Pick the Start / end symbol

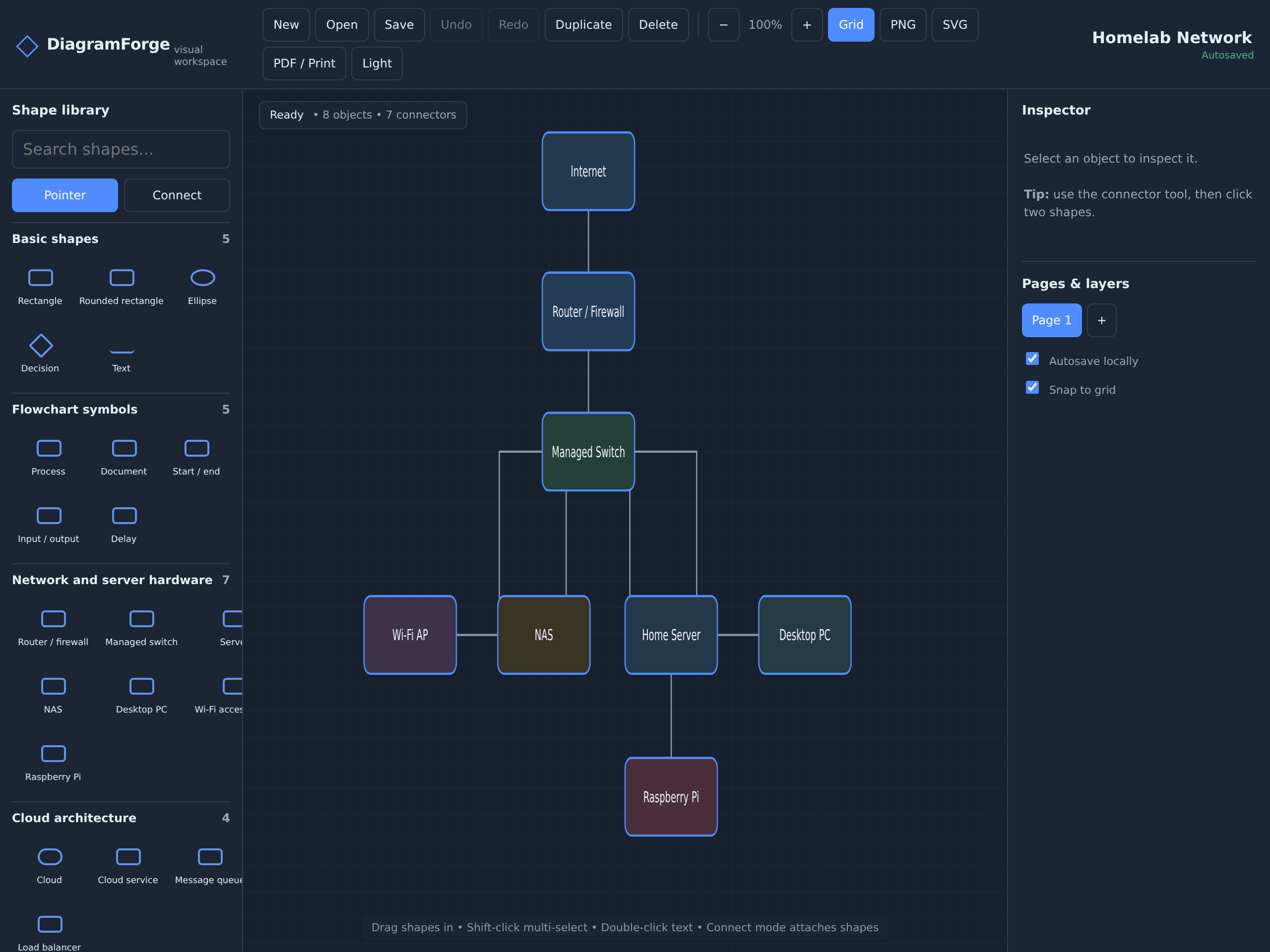pos(196,448)
